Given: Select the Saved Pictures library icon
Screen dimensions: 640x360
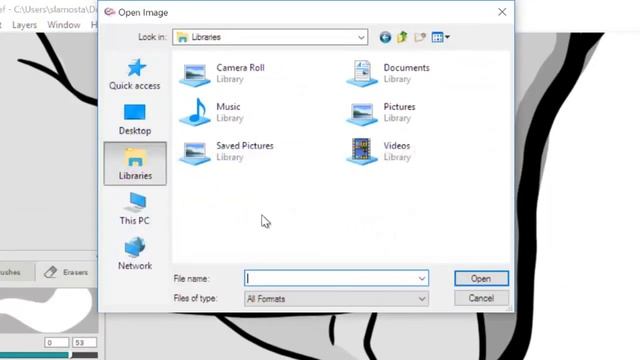Looking at the screenshot, I should coord(195,152).
